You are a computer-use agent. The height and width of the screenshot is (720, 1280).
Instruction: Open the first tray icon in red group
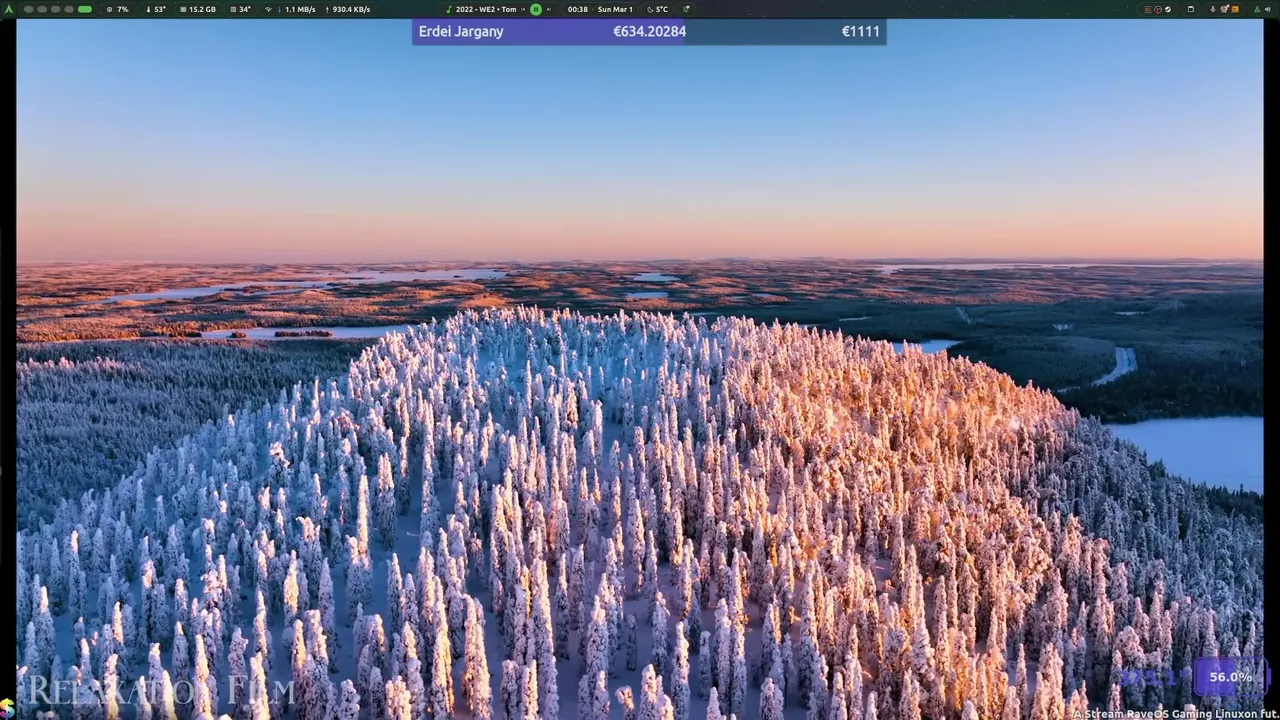pyautogui.click(x=1148, y=9)
